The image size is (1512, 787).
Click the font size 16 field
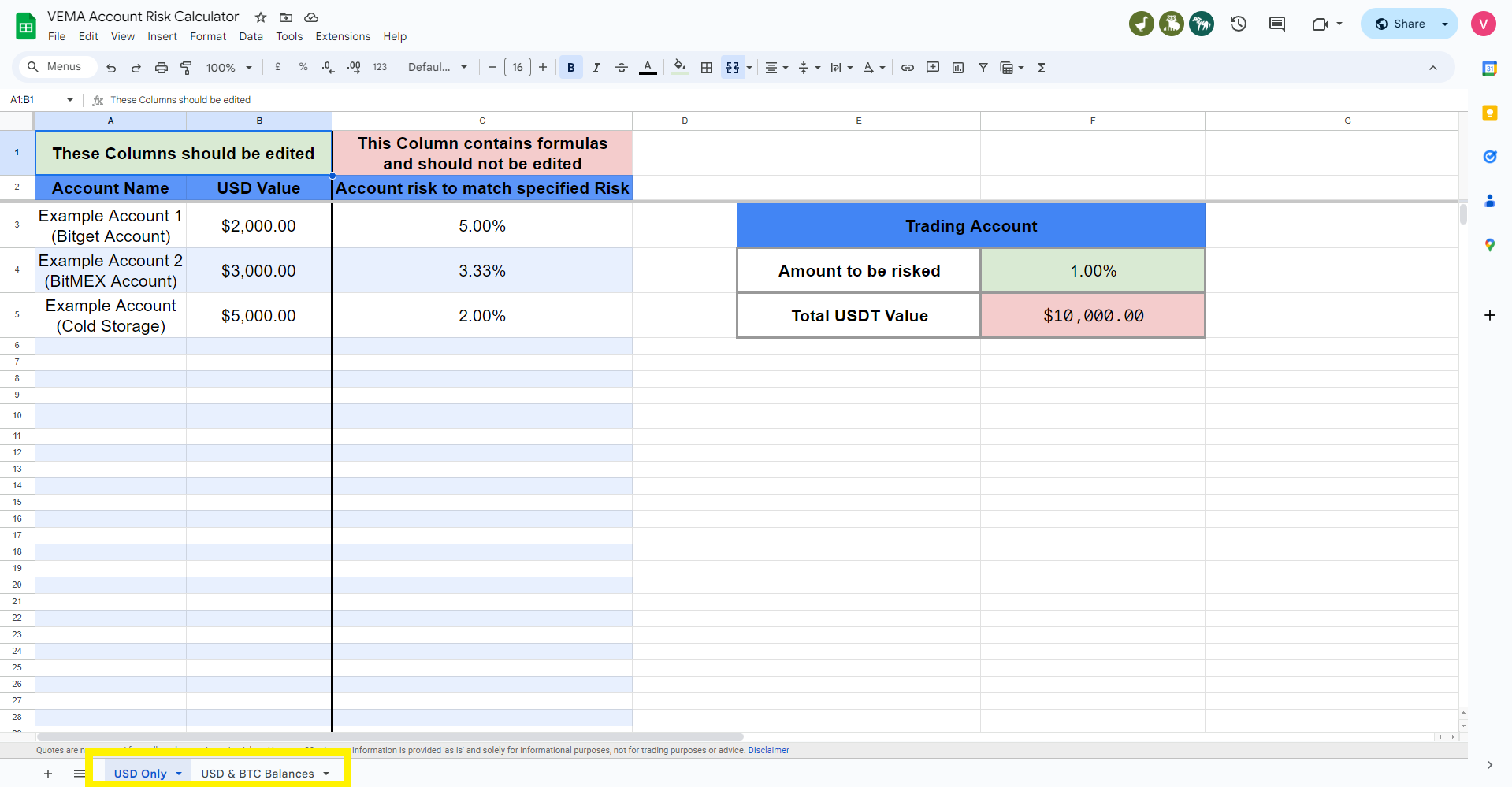coord(518,68)
